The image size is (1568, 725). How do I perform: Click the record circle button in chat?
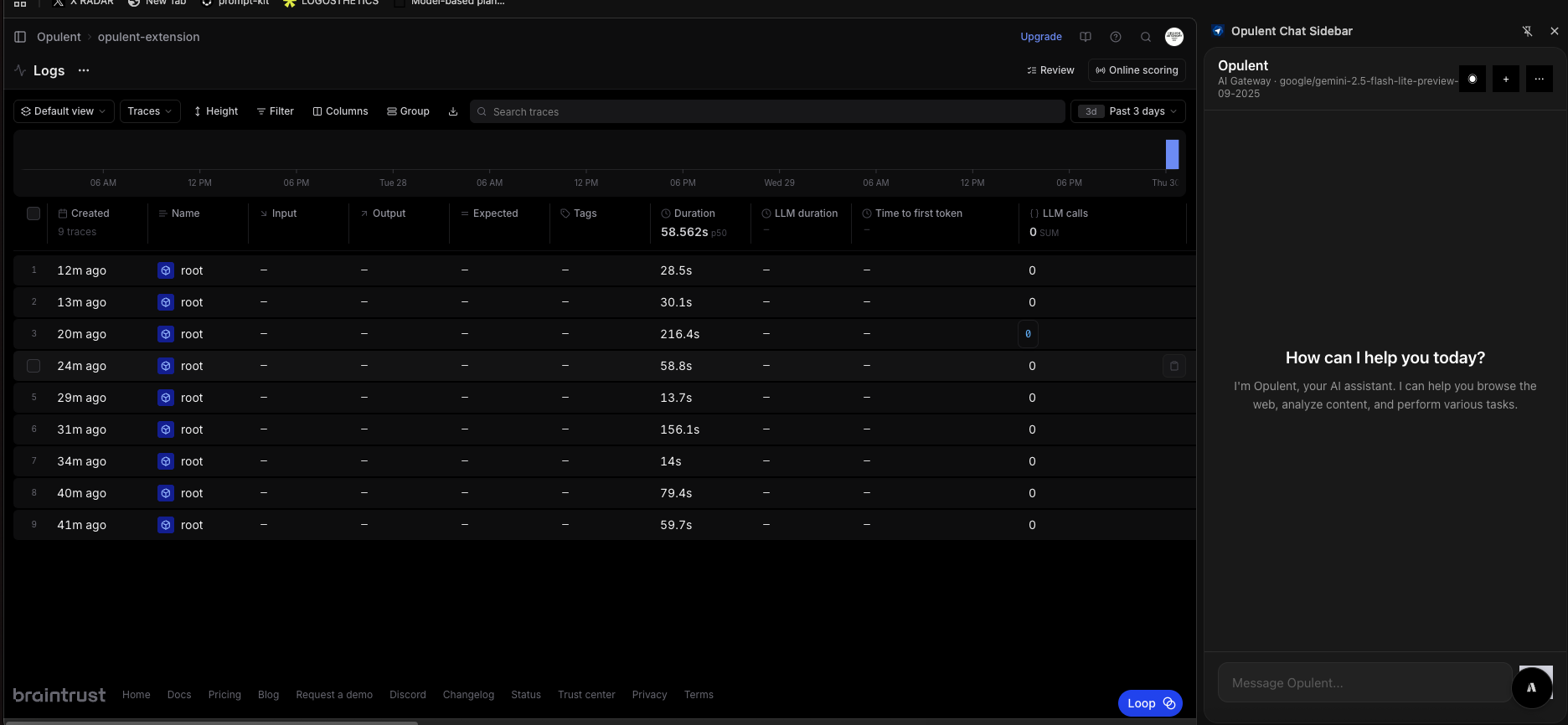(x=1473, y=79)
